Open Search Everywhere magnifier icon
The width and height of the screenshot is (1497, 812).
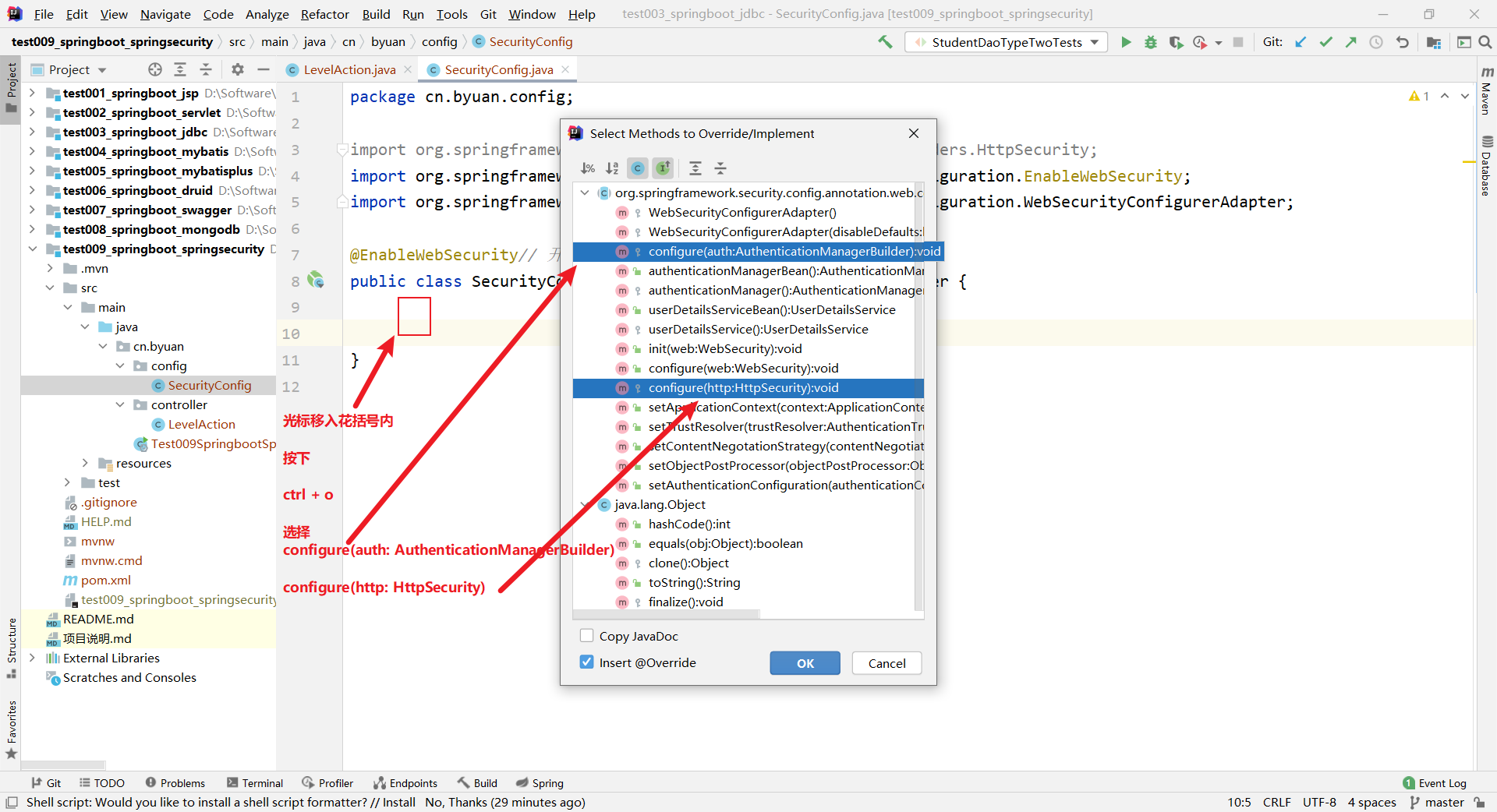(x=1485, y=42)
